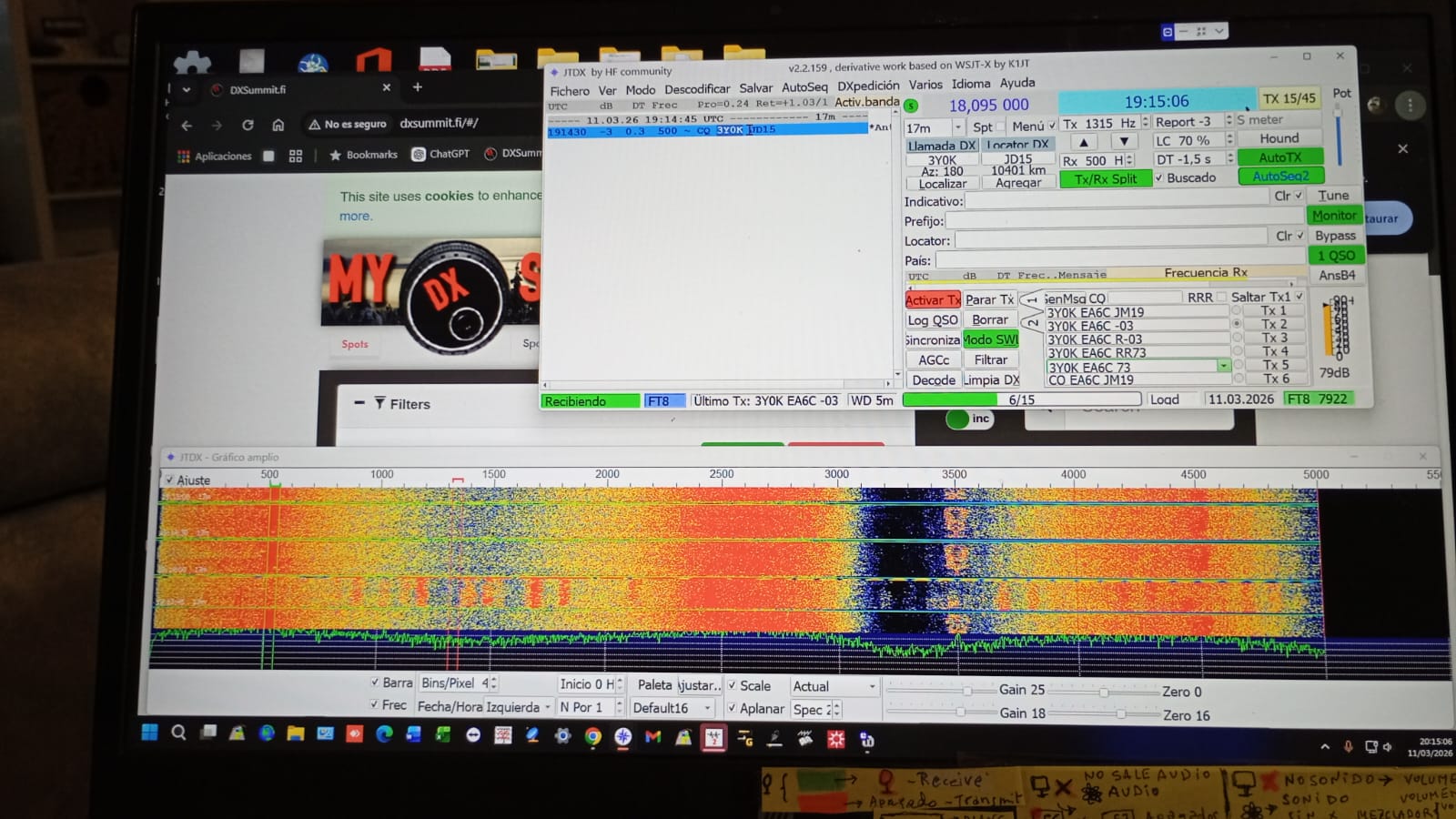Viewport: 1456px width, 819px height.
Task: Open Windows Start menu on taskbar
Action: (x=150, y=733)
